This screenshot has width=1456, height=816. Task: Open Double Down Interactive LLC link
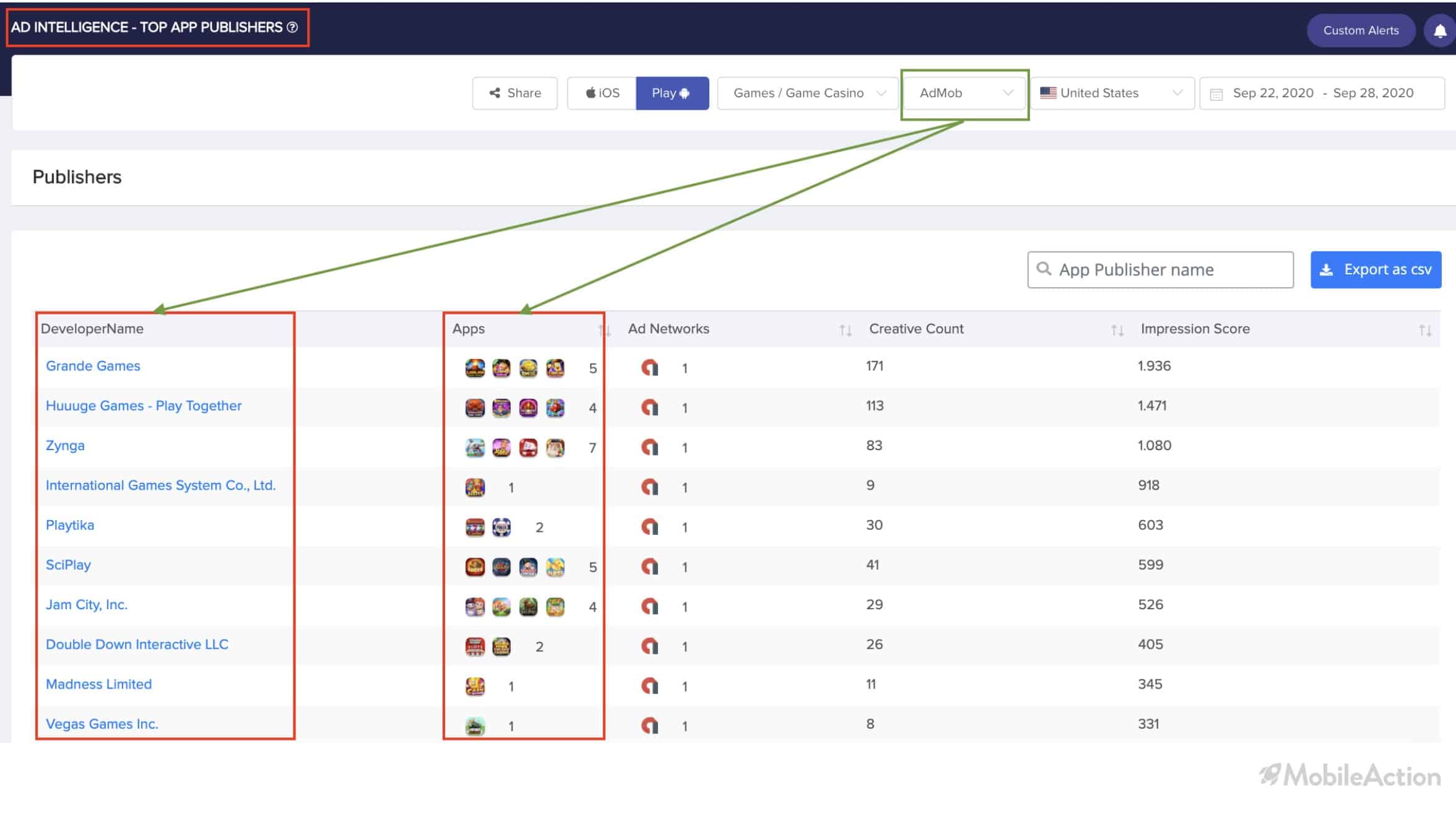coord(137,645)
